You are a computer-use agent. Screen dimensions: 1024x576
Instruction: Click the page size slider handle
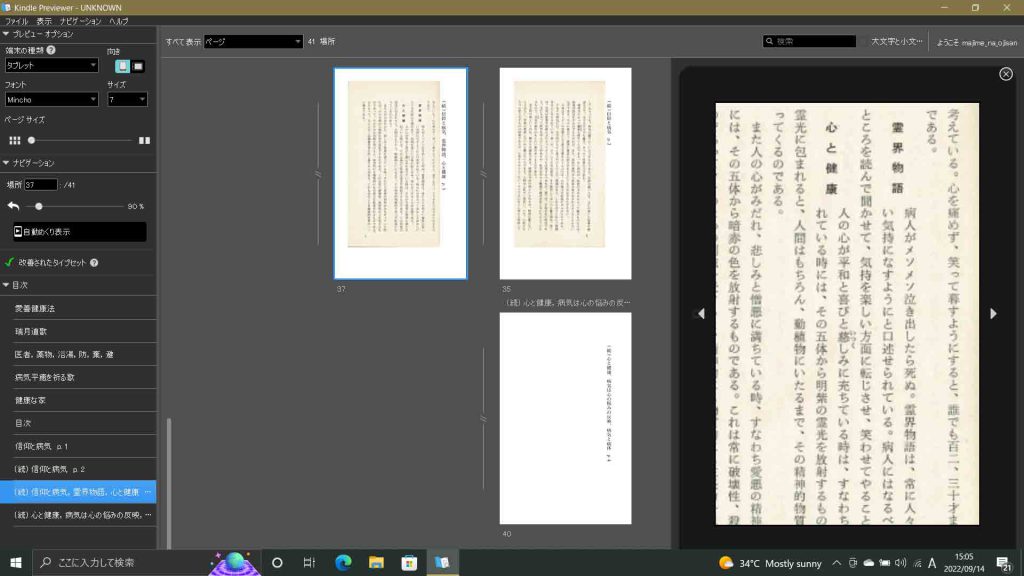tap(31, 140)
